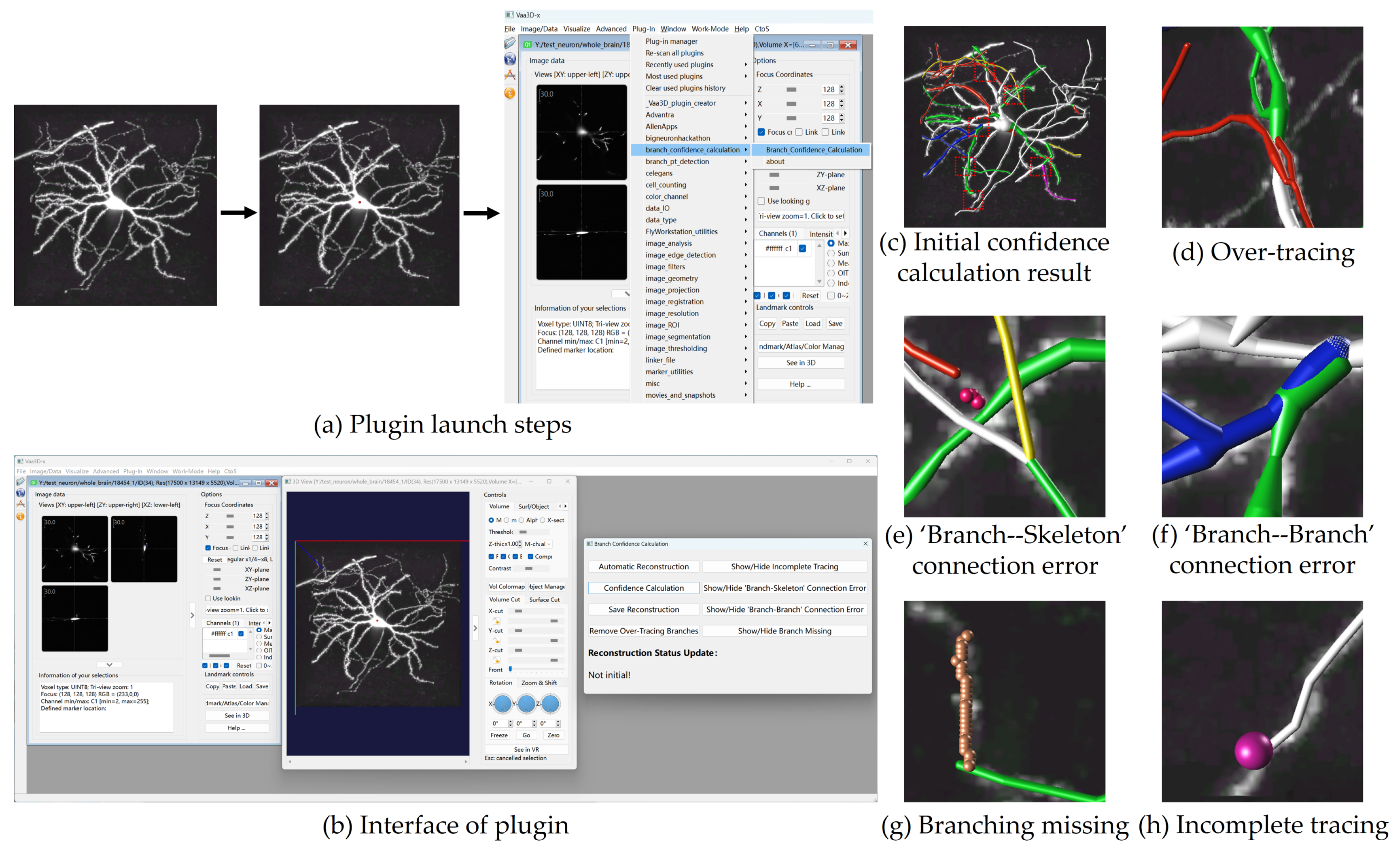Image resolution: width=1400 pixels, height=856 pixels.
Task: Click the Y rotation dial in 3D View
Action: pyautogui.click(x=527, y=704)
